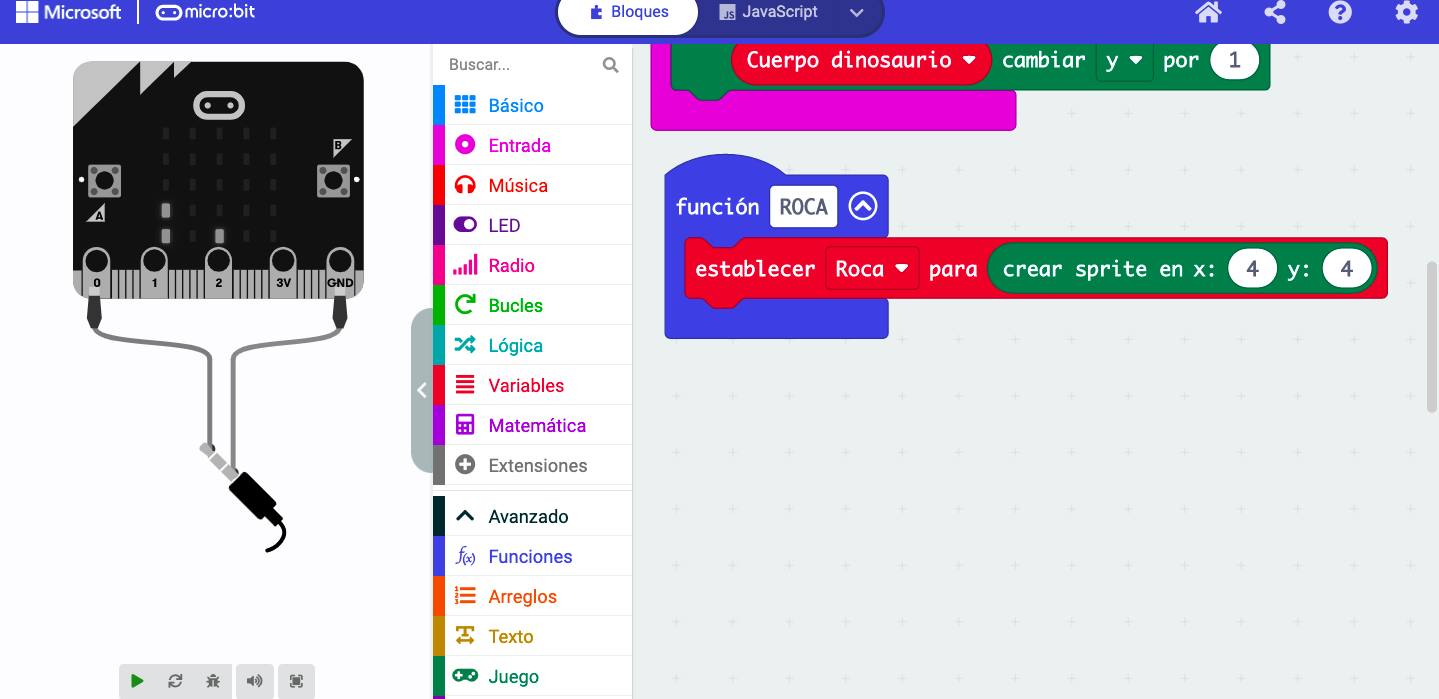Start the simulator with the play button
This screenshot has height=699, width=1439.
coord(137,681)
